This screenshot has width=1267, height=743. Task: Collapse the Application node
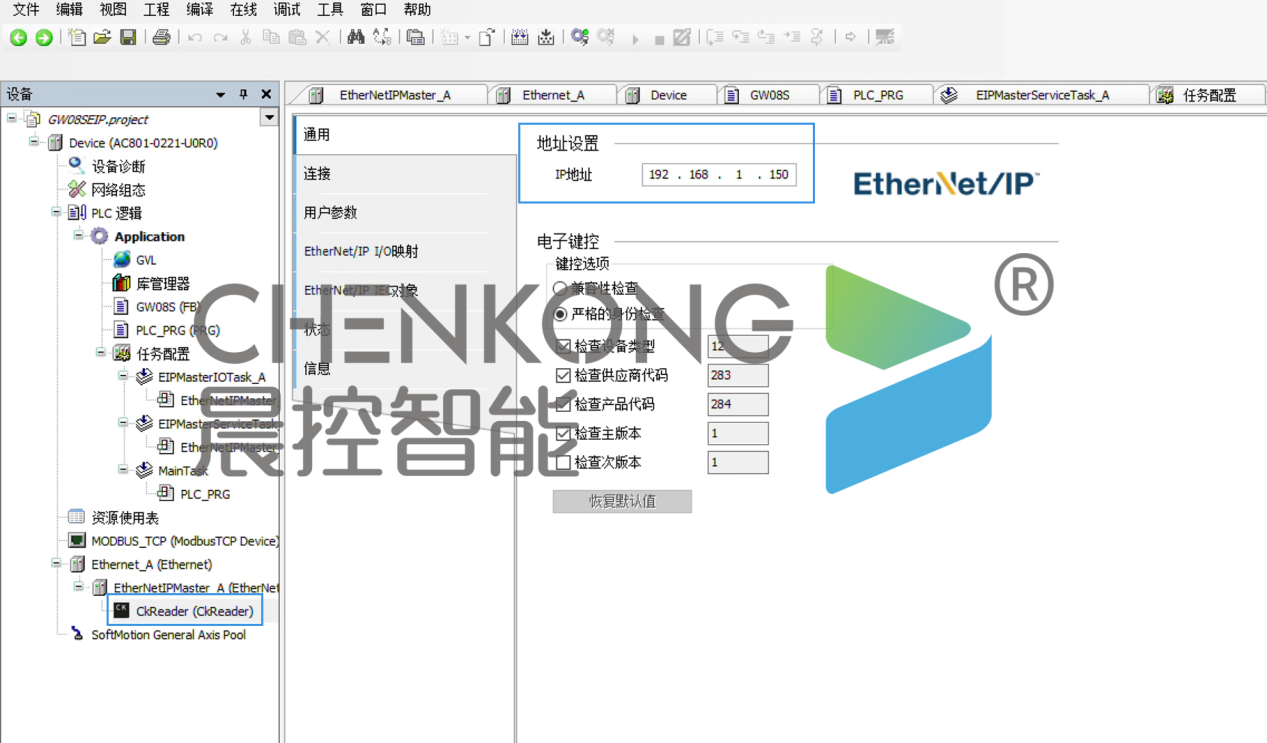78,236
